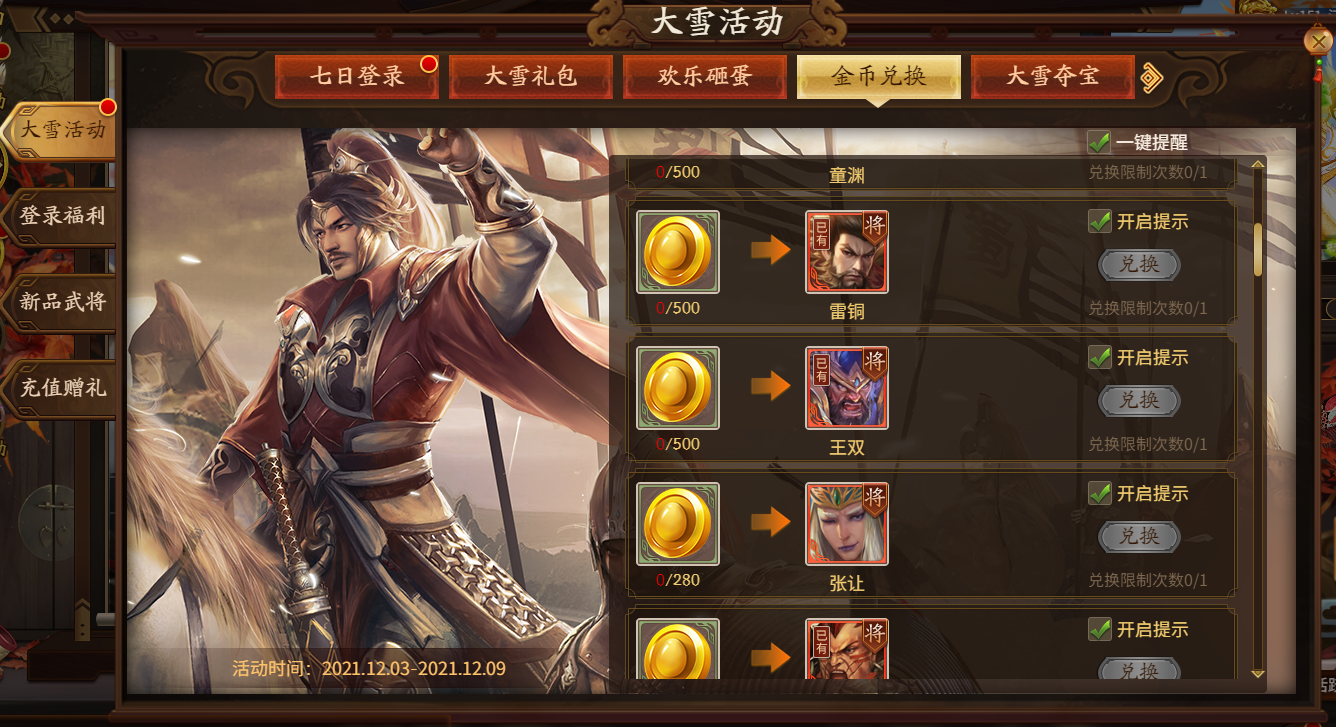Viewport: 1336px width, 727px height.
Task: Open the 大雪夺宝 tab
Action: (x=1052, y=77)
